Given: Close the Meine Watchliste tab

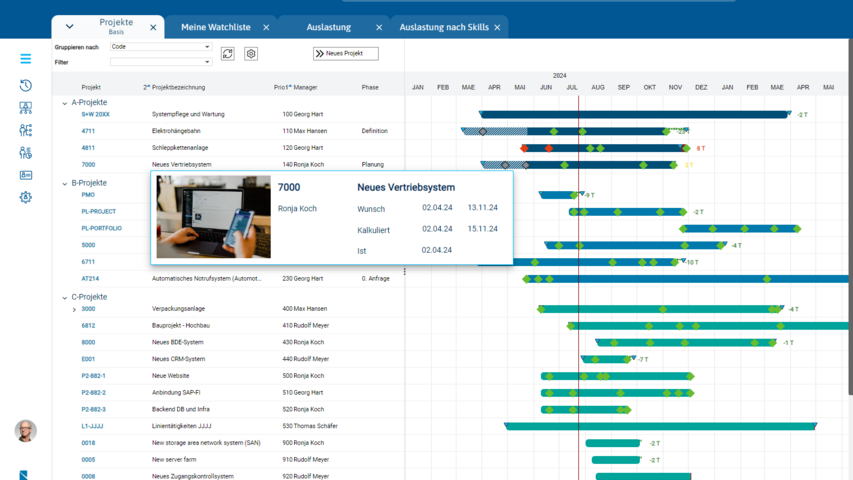Looking at the screenshot, I should click(x=266, y=28).
